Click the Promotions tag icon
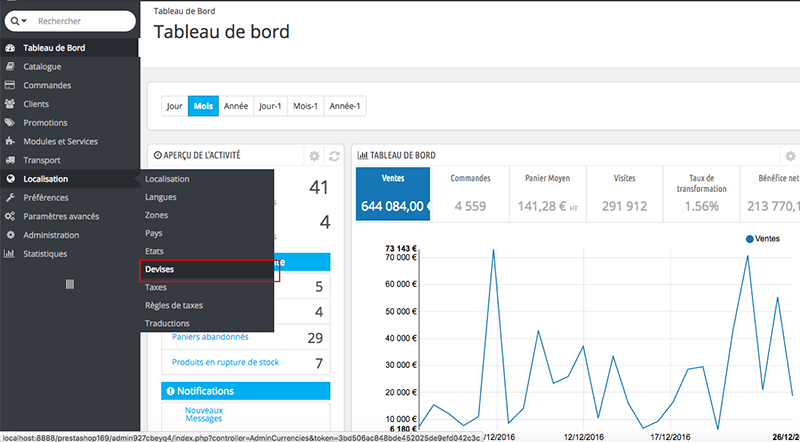This screenshot has width=800, height=442. (x=10, y=123)
